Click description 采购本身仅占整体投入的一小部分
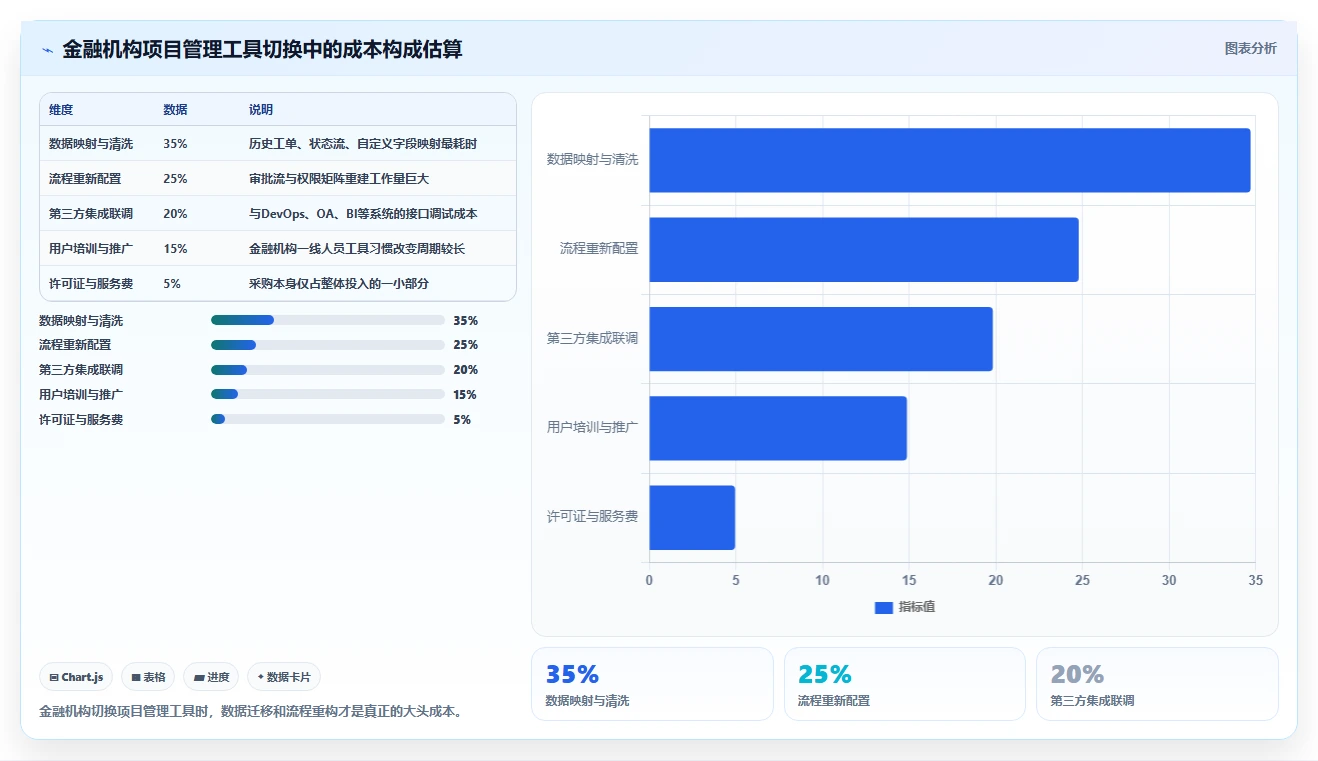 [x=338, y=284]
